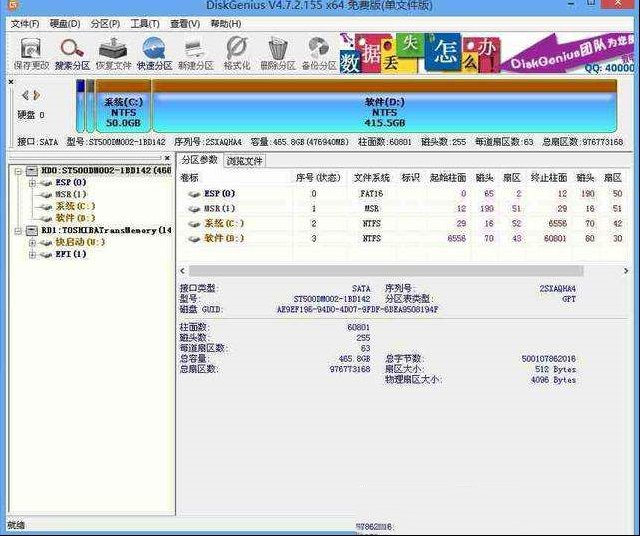Image resolution: width=640 pixels, height=536 pixels.
Task: Click the 文件系统 column header
Action: 371,178
